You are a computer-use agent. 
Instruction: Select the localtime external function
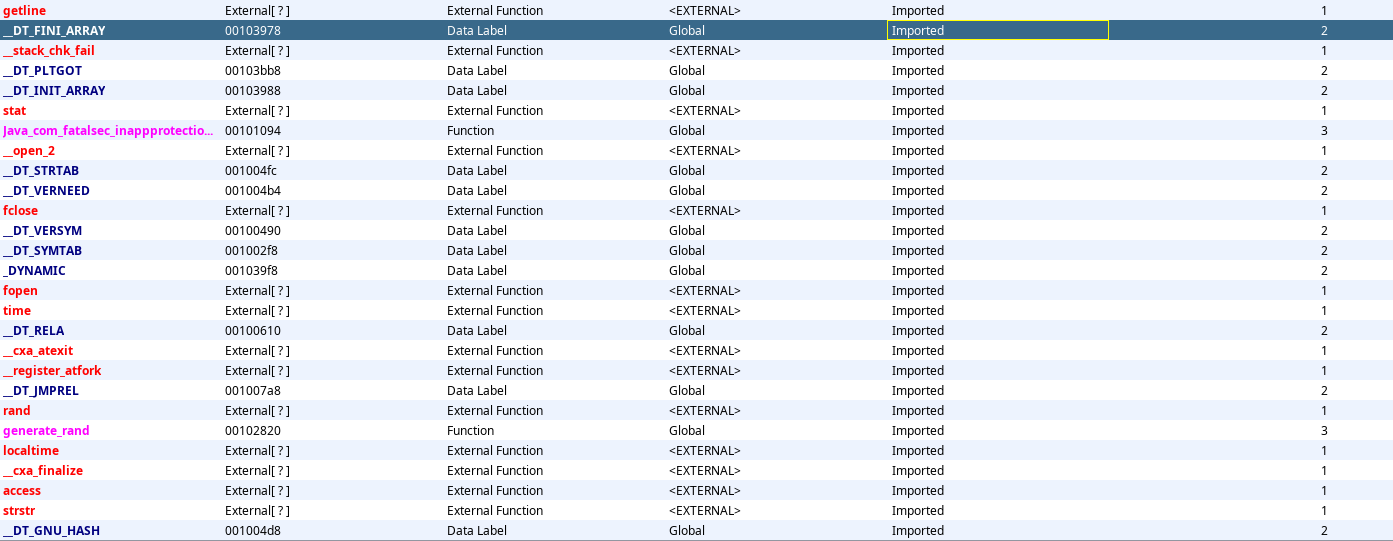31,451
